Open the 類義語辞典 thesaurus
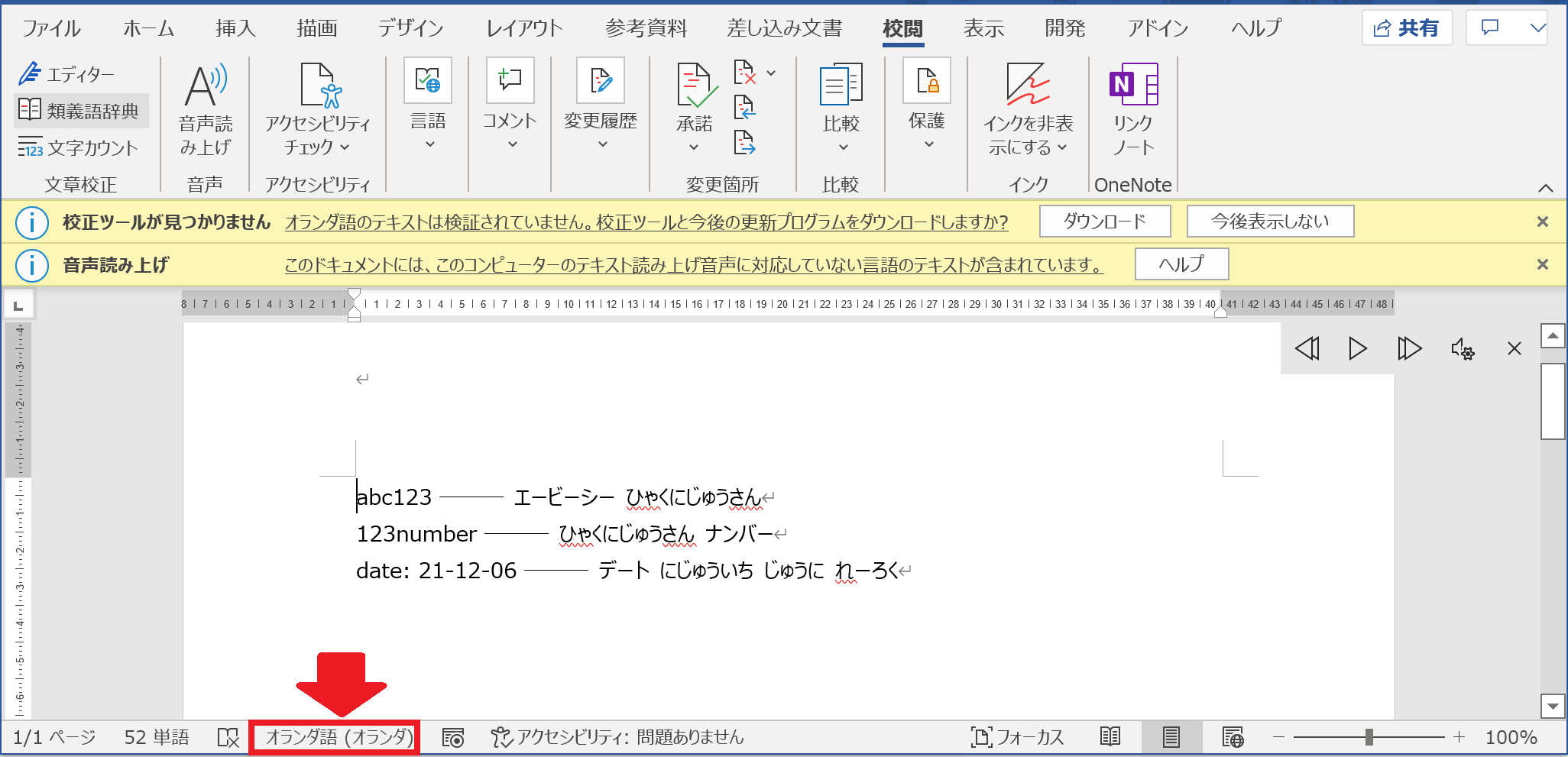 coord(79,111)
